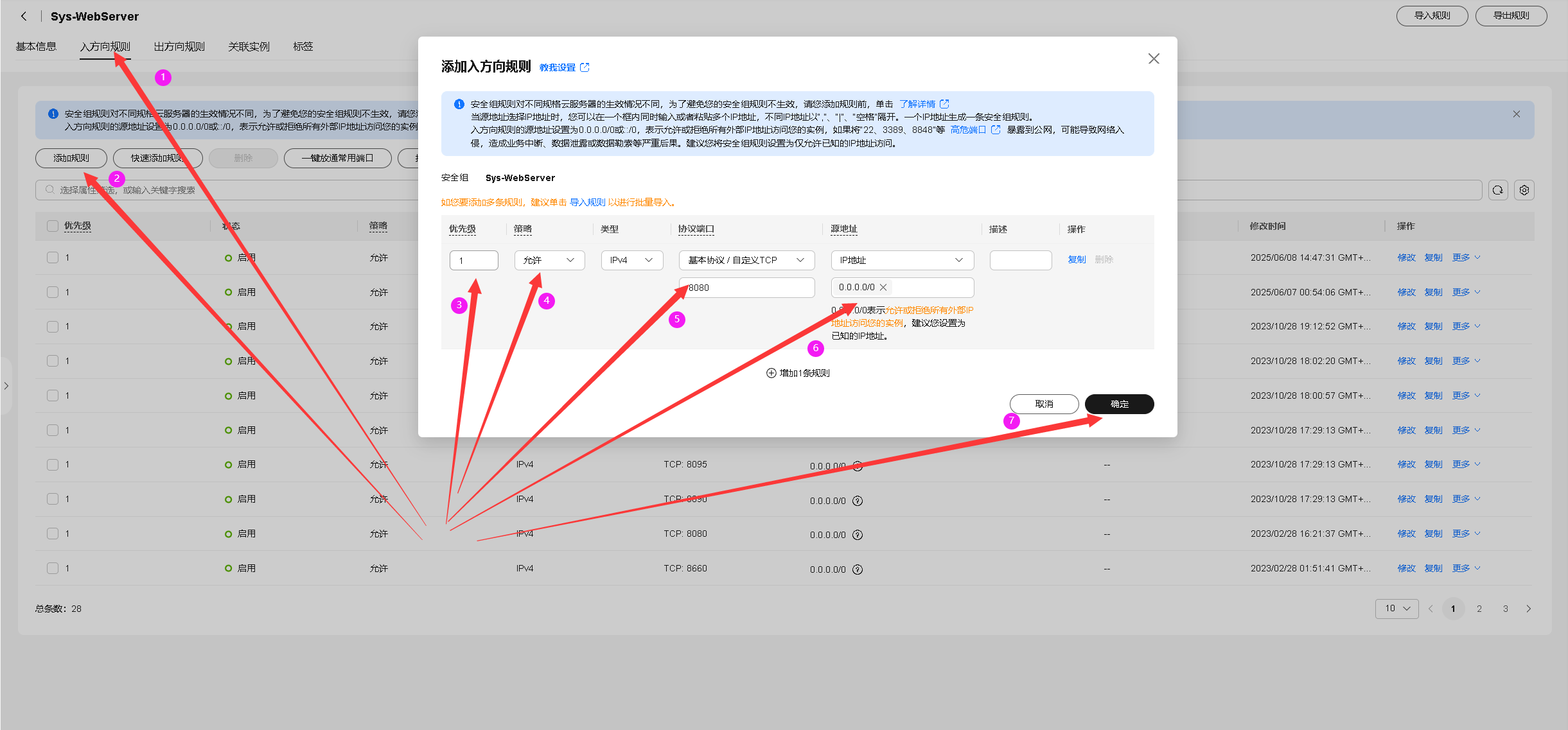
Task: Check the first rule row checkbox
Action: pos(53,257)
